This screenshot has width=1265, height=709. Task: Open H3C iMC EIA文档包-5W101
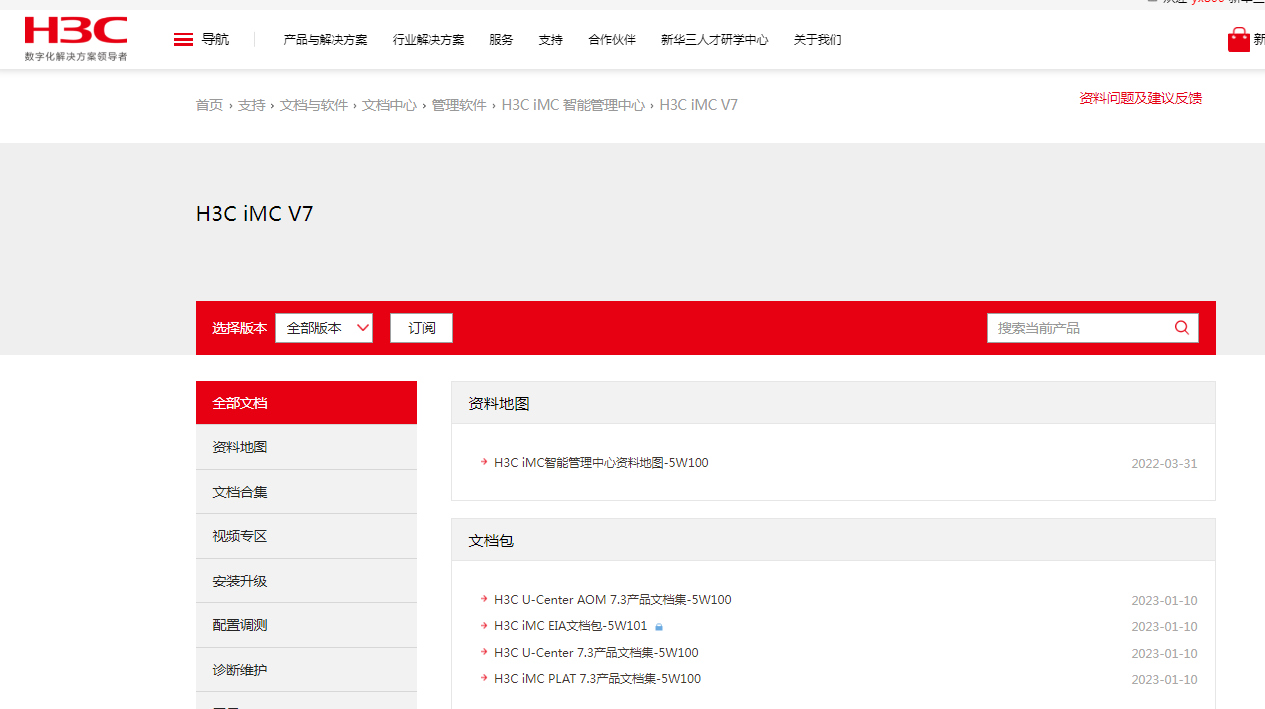pyautogui.click(x=570, y=626)
